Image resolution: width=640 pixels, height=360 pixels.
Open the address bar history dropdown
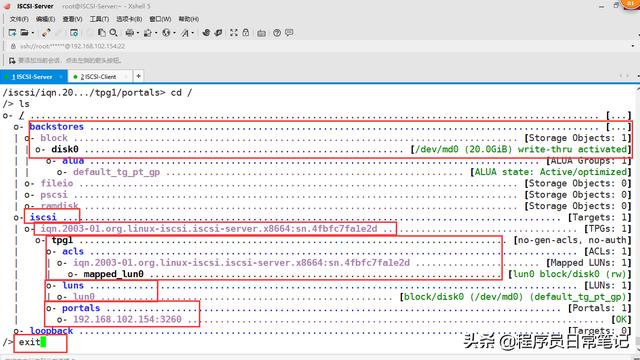[x=633, y=47]
